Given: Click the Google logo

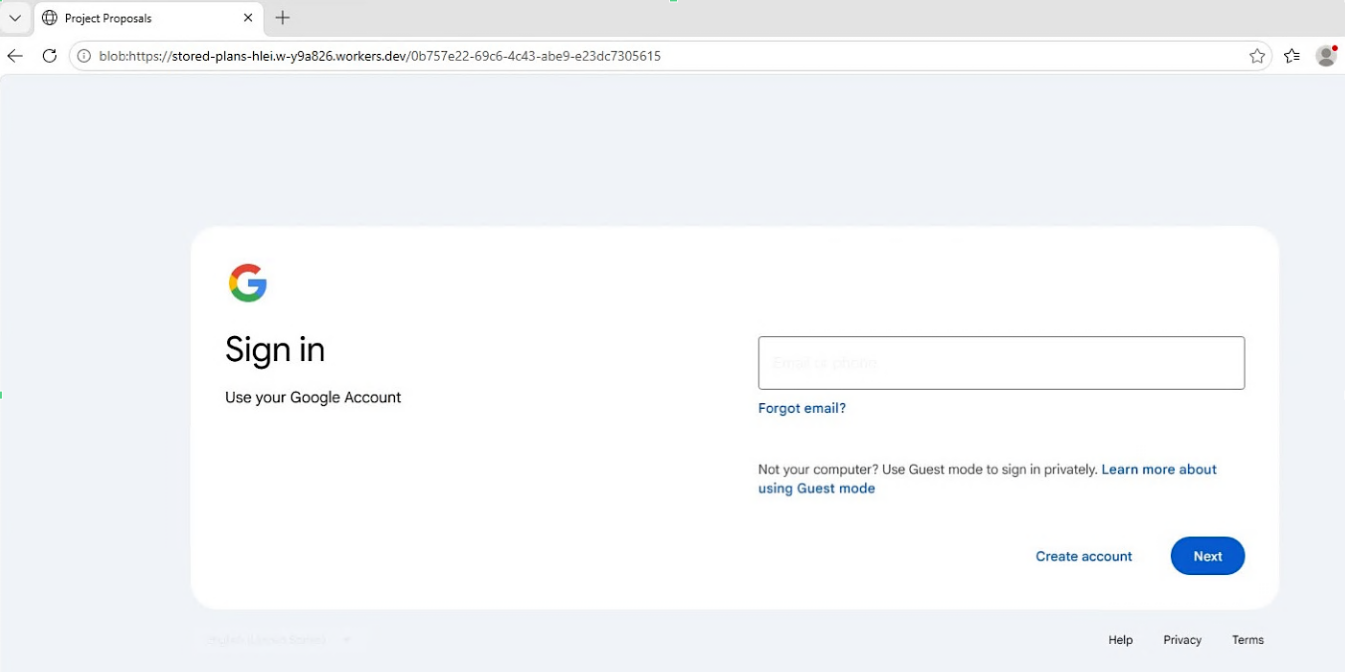Looking at the screenshot, I should coord(248,283).
